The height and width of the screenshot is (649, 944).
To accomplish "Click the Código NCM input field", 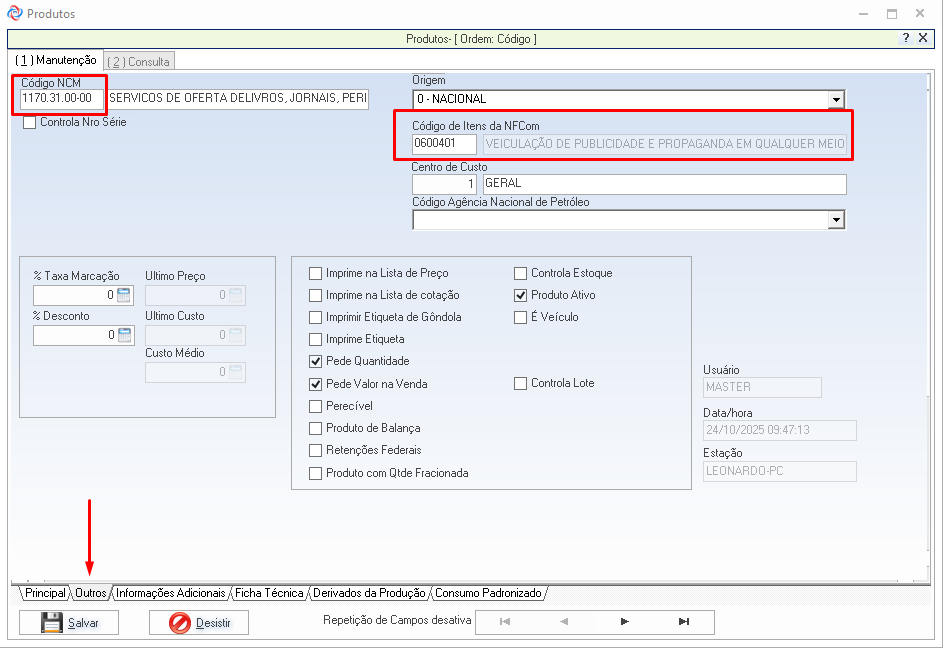I will 62,98.
